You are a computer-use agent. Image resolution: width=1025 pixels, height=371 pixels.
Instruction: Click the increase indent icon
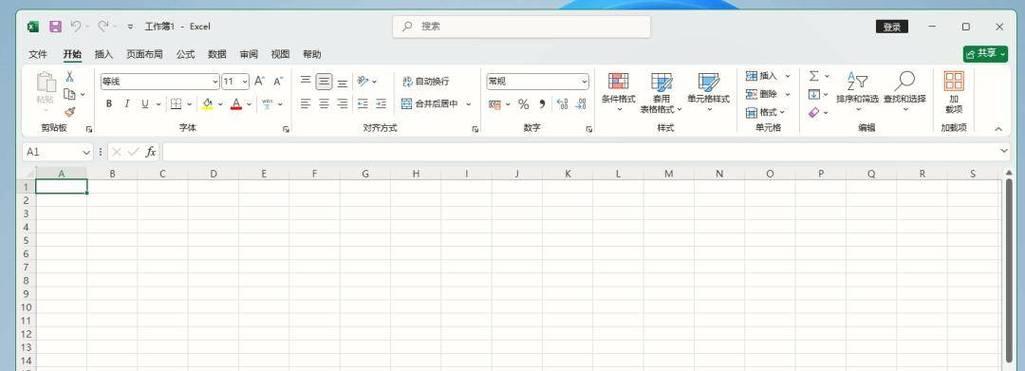click(381, 103)
